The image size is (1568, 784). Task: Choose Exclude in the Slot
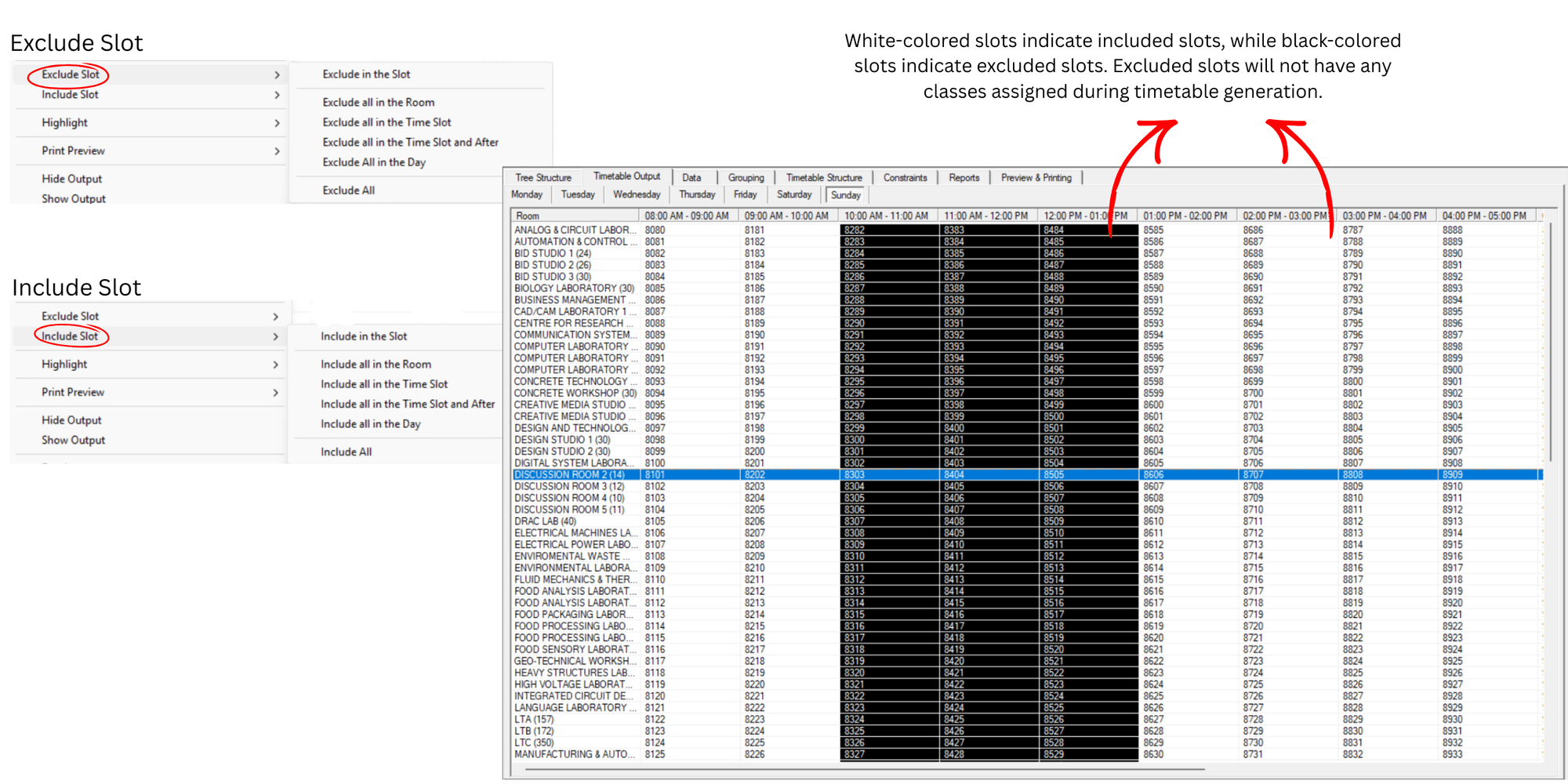click(x=366, y=74)
